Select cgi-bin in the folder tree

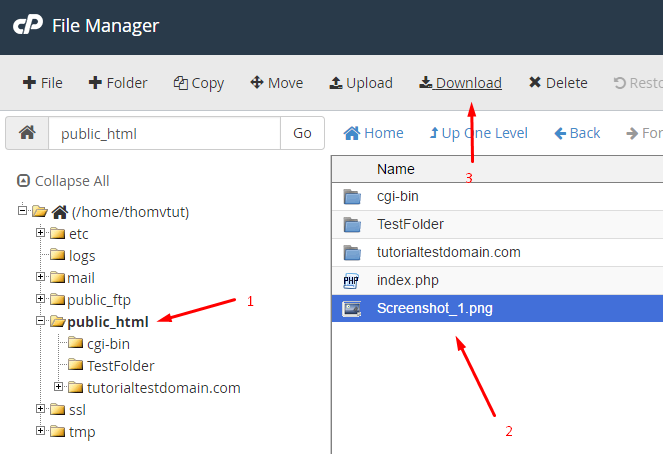point(108,344)
